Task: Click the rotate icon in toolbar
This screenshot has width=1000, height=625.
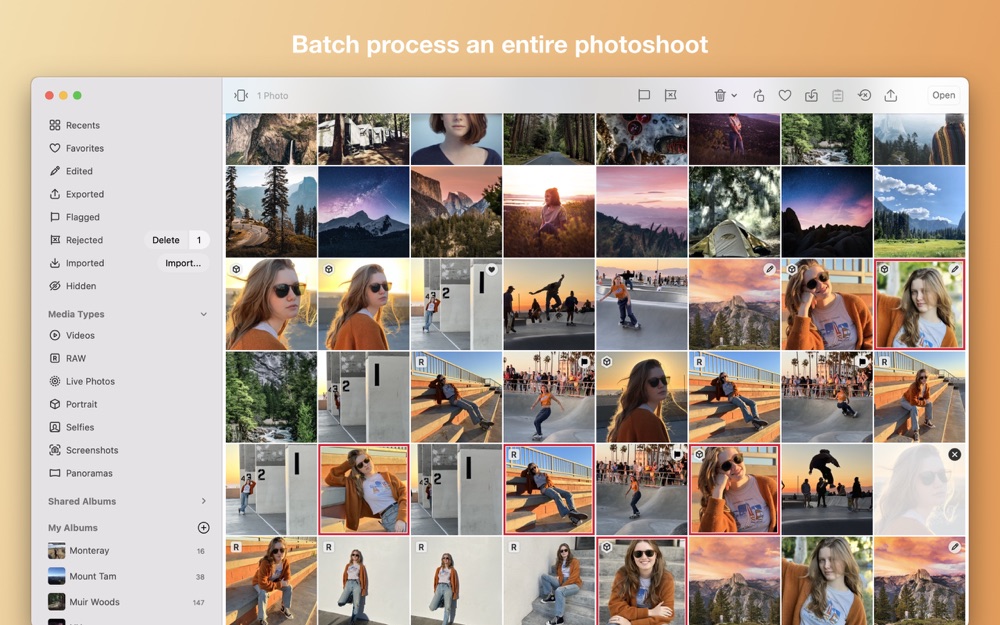Action: point(758,96)
